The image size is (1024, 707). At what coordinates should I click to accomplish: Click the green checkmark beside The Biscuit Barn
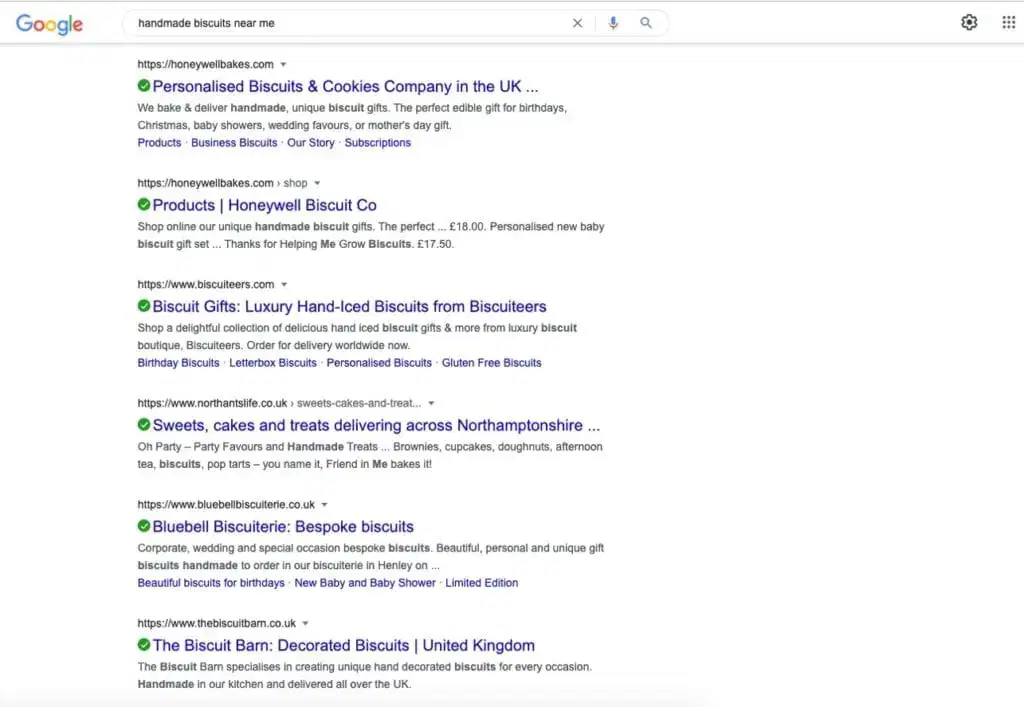click(x=143, y=645)
